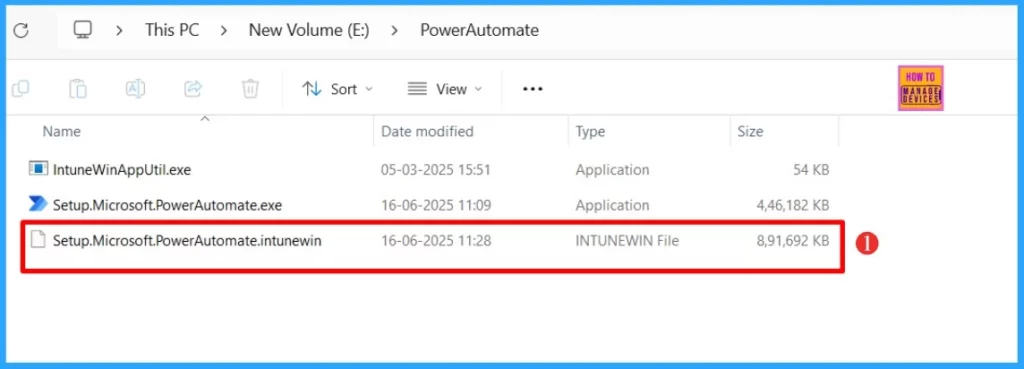
Task: Click the IntuneWinAppUtil.exe file icon
Action: 39,169
